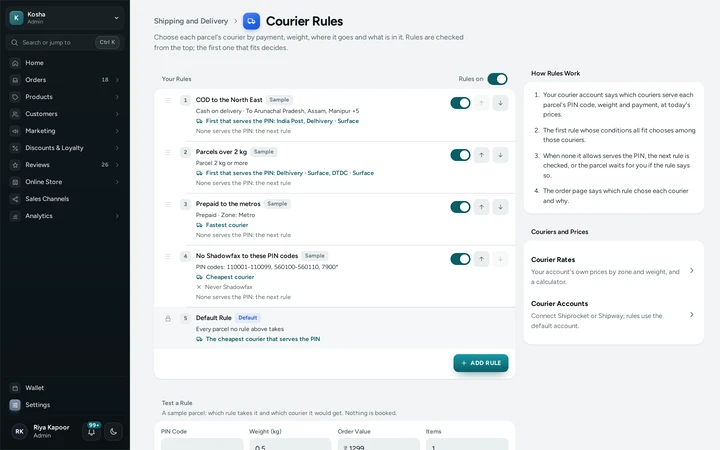720x450 pixels.
Task: Click the Search or jump to field
Action: pos(65,42)
